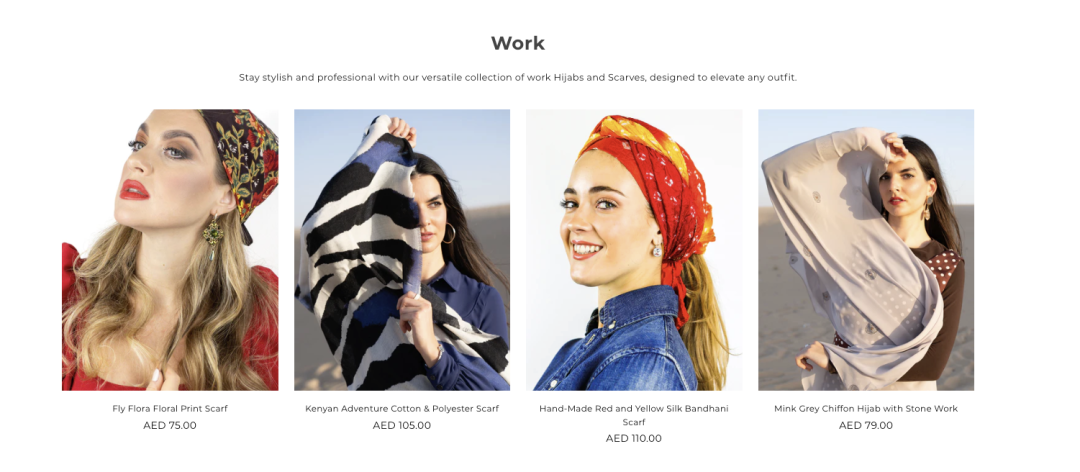
Task: Select the AED 79.00 price
Action: [866, 425]
